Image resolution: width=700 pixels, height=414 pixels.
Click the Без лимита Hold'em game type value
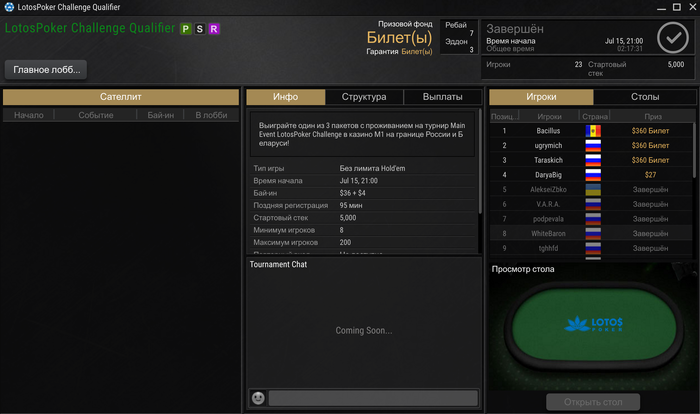372,169
